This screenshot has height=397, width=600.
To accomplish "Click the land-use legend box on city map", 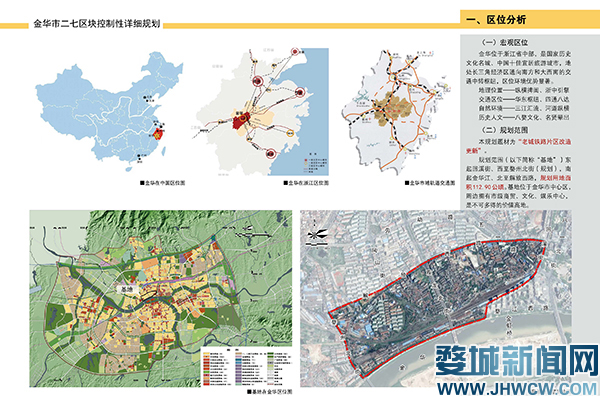I will [246, 366].
